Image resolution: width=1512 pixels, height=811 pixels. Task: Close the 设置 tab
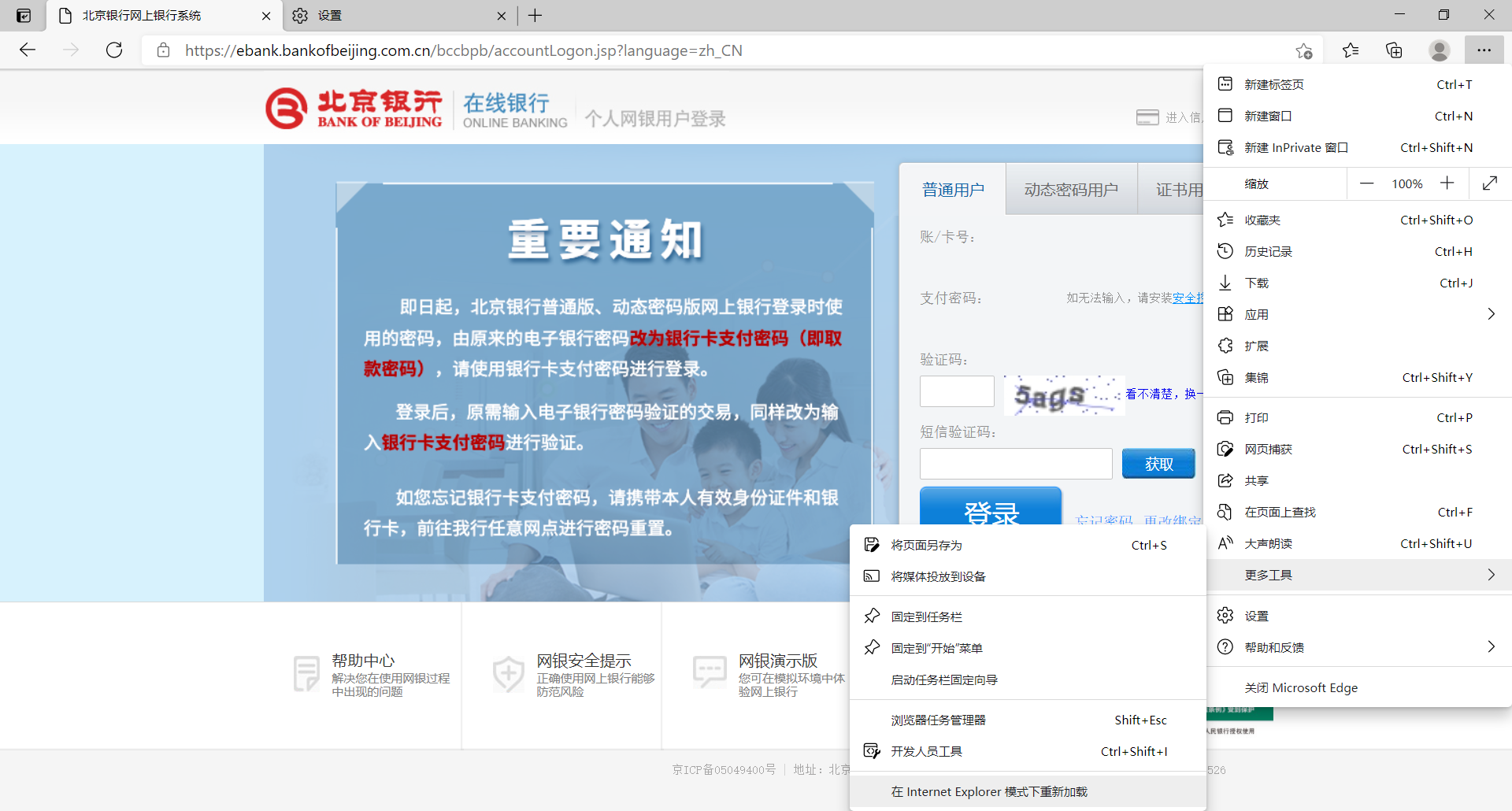coord(502,16)
